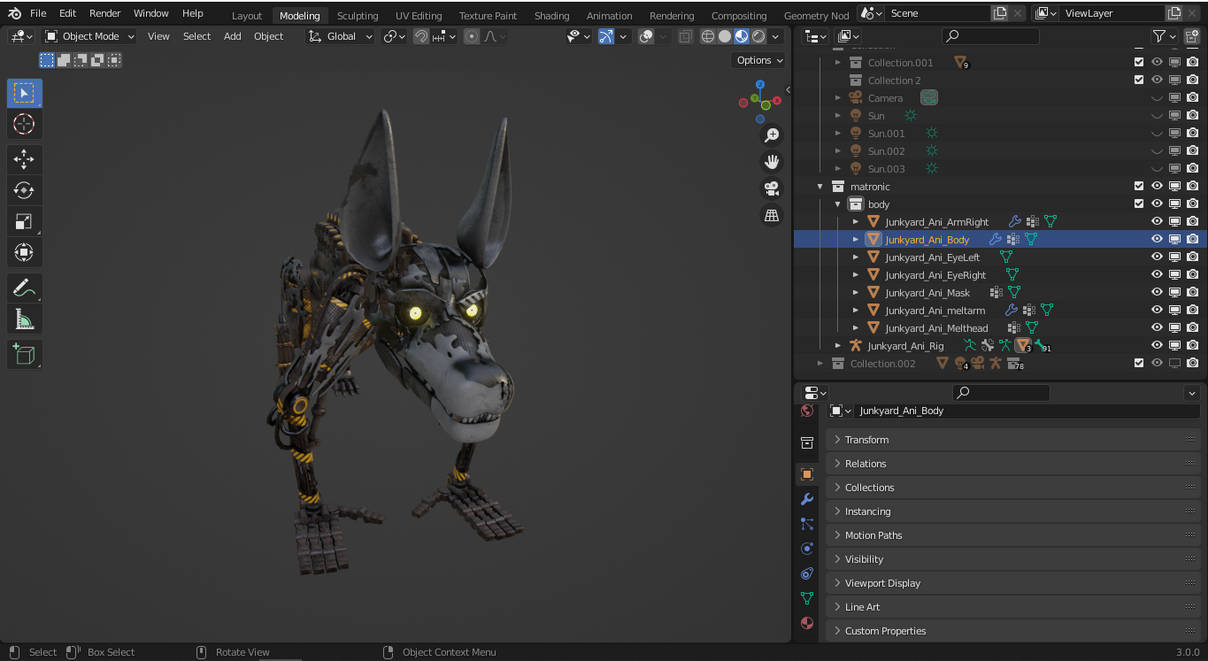Screen dimensions: 1208x661
Task: Toggle visibility of Junkyard_Ani_EyeLeft
Action: click(x=1156, y=257)
